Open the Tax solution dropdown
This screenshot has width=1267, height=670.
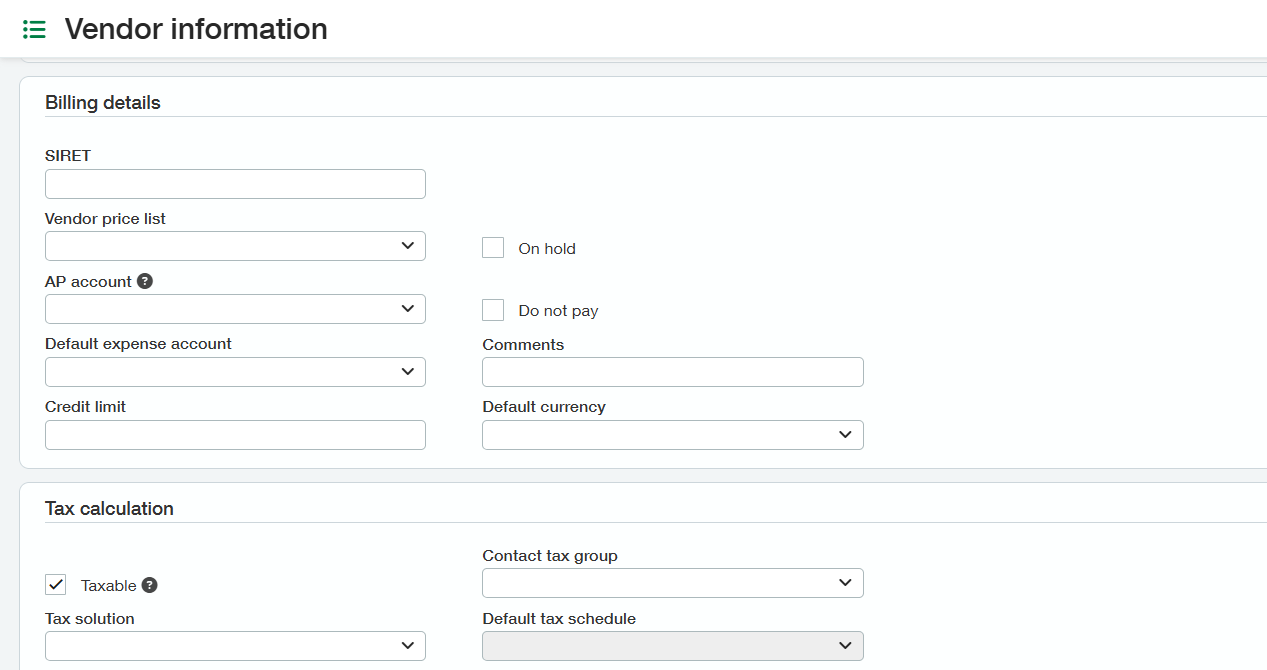pyautogui.click(x=235, y=646)
